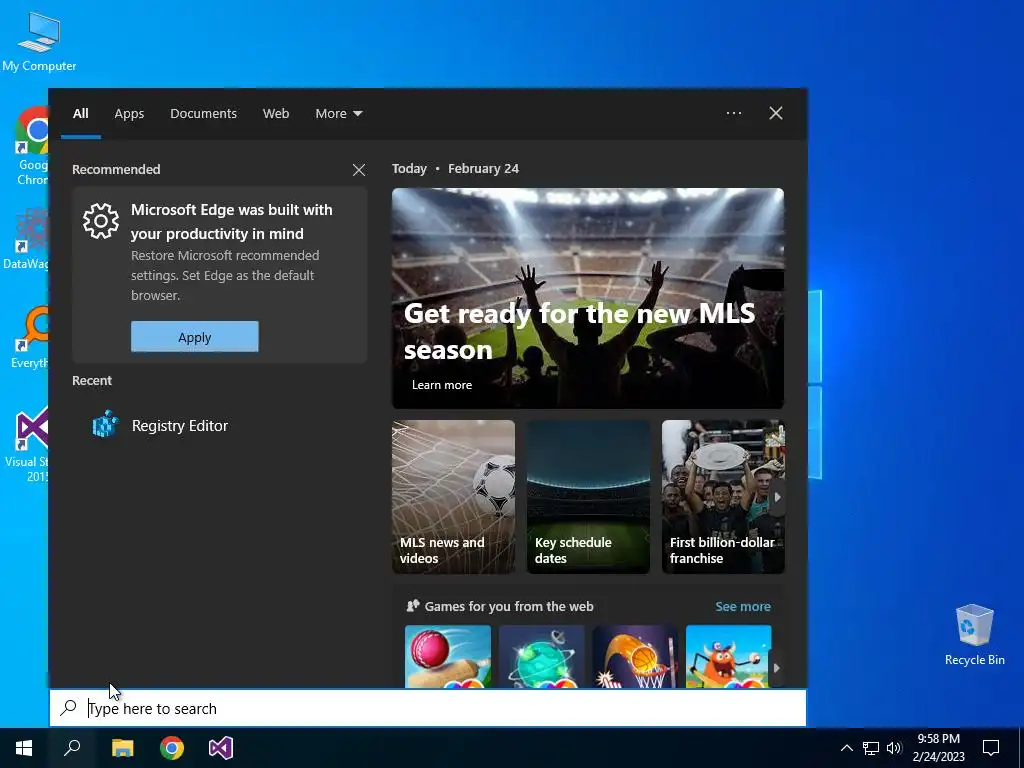The width and height of the screenshot is (1024, 768).
Task: Open the MLS season hero banner
Action: 588,298
